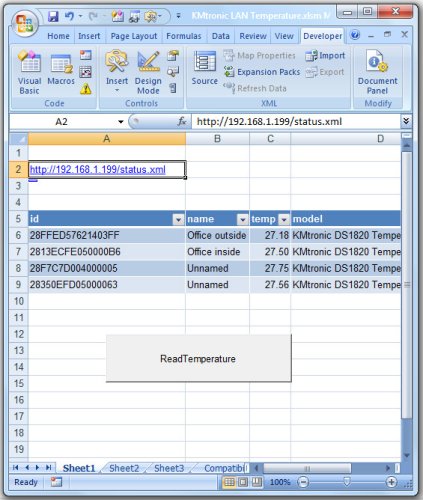Screen dimensions: 423x500
Task: Click the Save icon in quick access toolbar
Action: [x=53, y=16]
